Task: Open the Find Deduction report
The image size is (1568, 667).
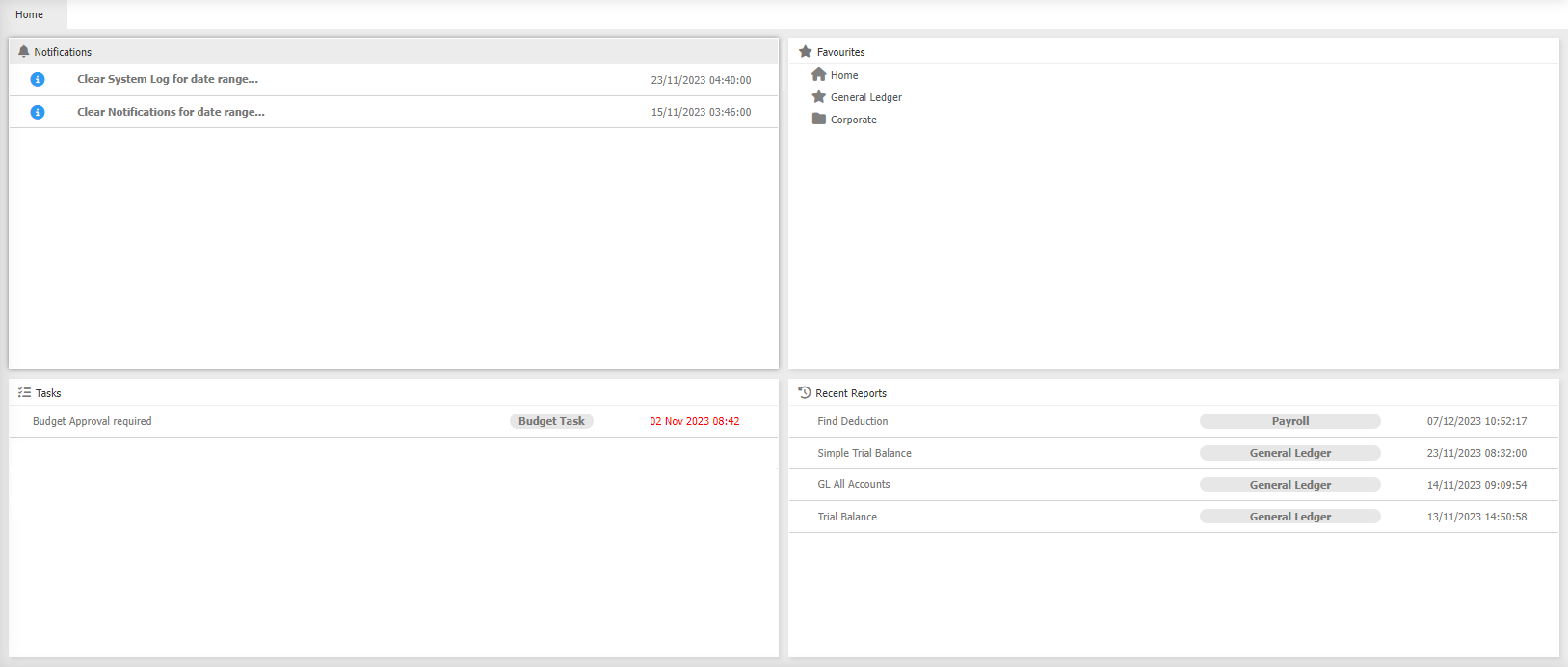Action: 853,421
